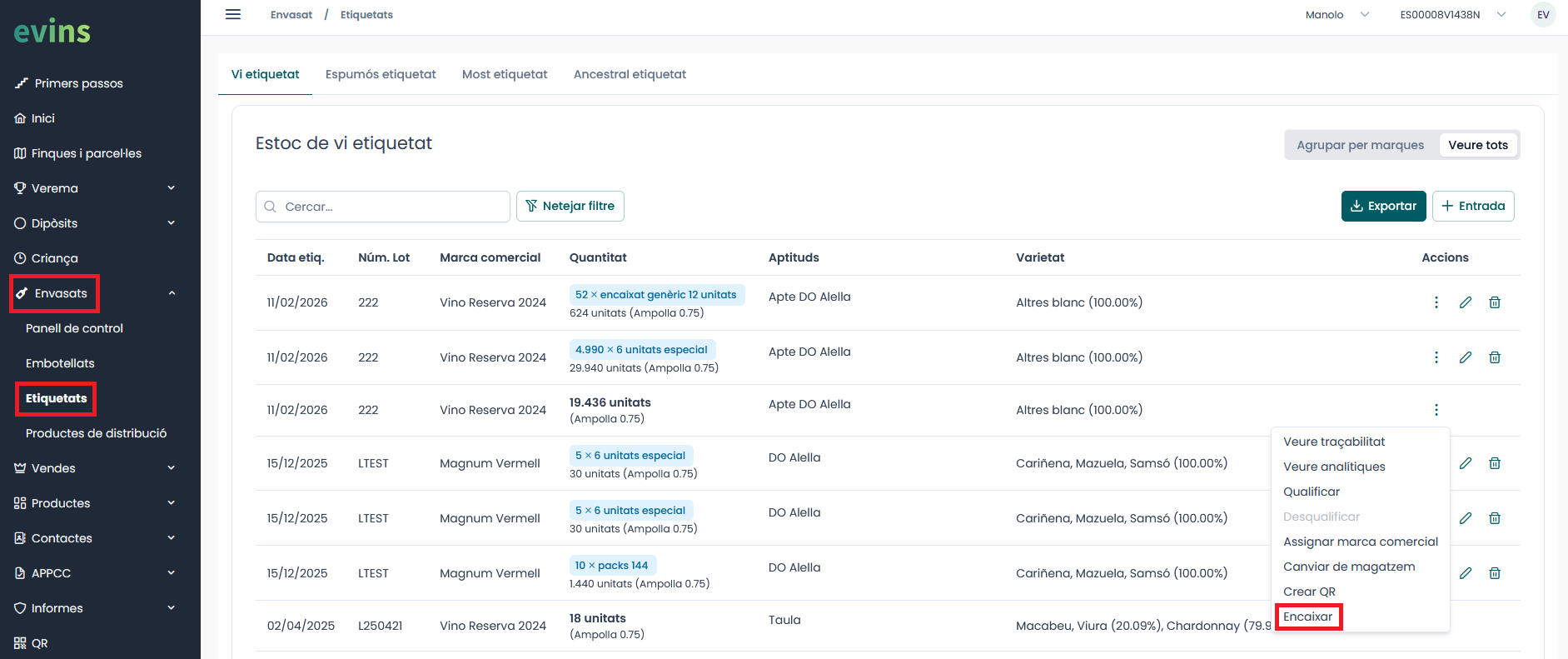Open the Manolo user dropdown
The height and width of the screenshot is (659, 1568).
click(1337, 15)
